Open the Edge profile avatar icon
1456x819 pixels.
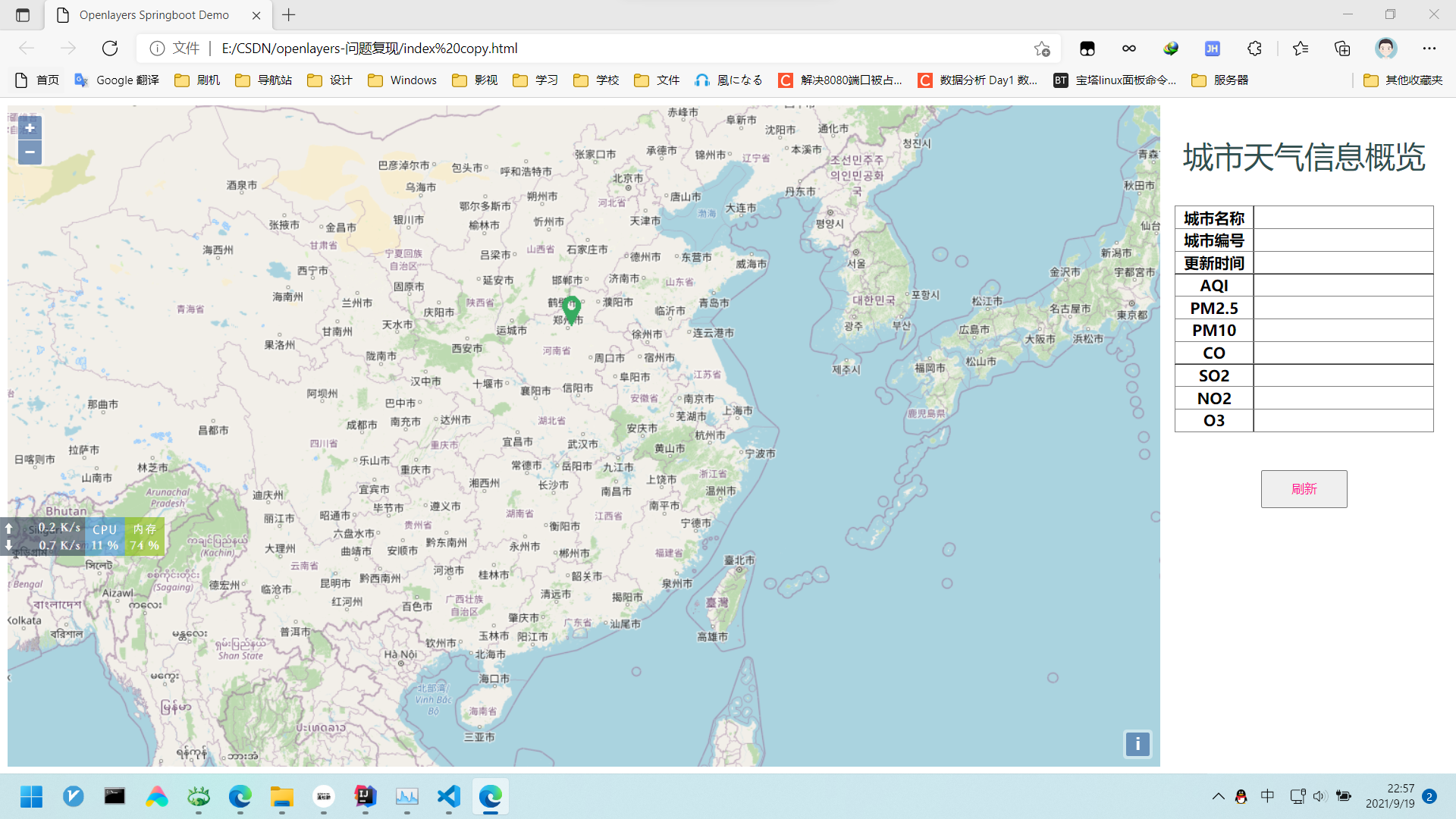pyautogui.click(x=1385, y=48)
